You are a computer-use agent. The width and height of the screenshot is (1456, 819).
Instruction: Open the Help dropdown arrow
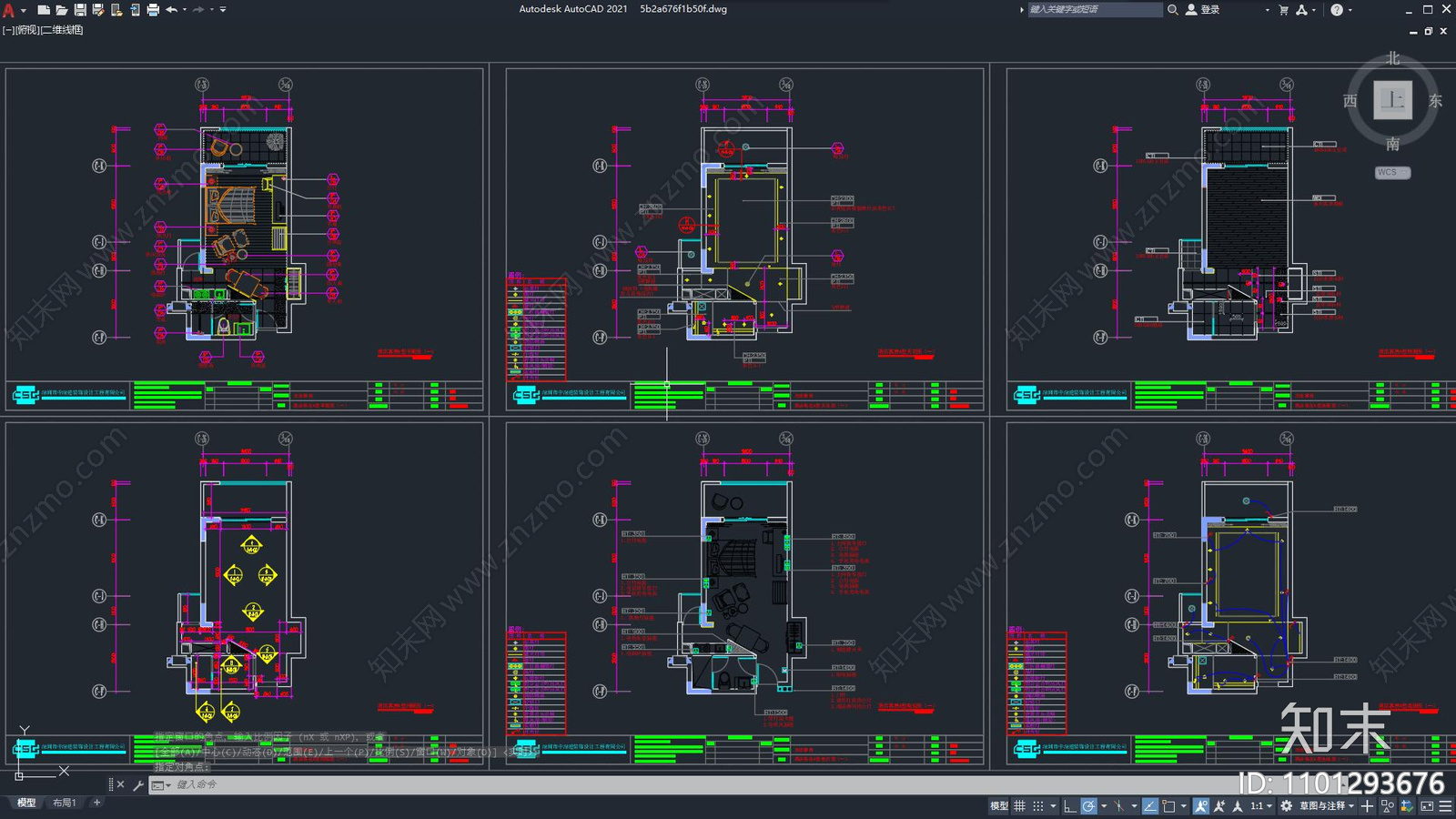coord(1350,9)
